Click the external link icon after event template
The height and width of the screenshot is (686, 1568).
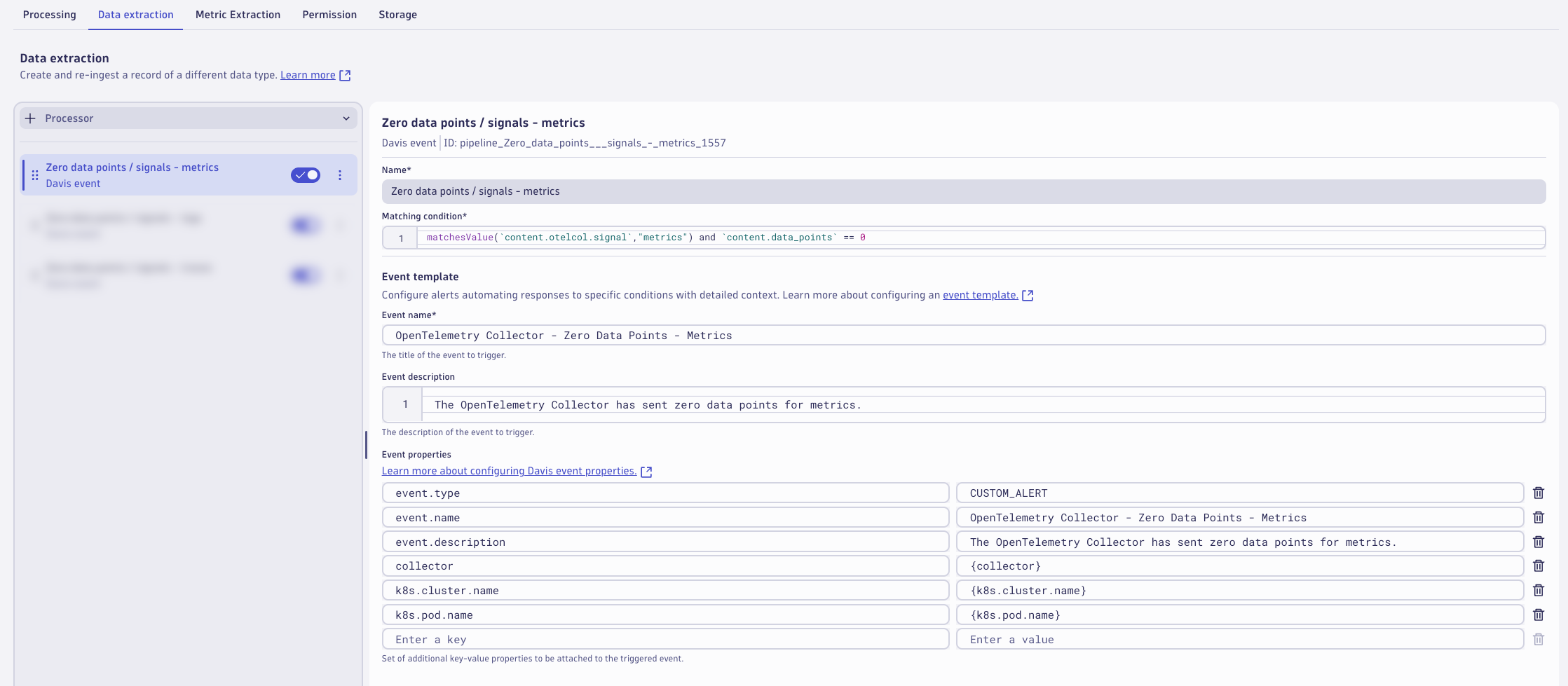click(x=1028, y=295)
